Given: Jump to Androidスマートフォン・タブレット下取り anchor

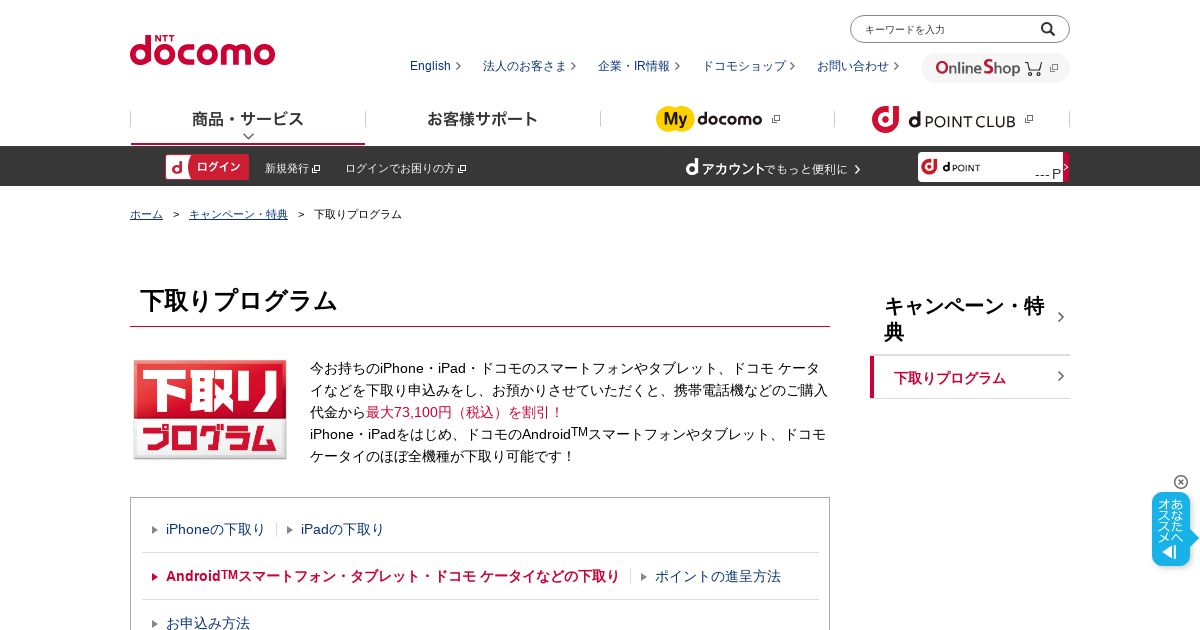Looking at the screenshot, I should click(x=393, y=576).
